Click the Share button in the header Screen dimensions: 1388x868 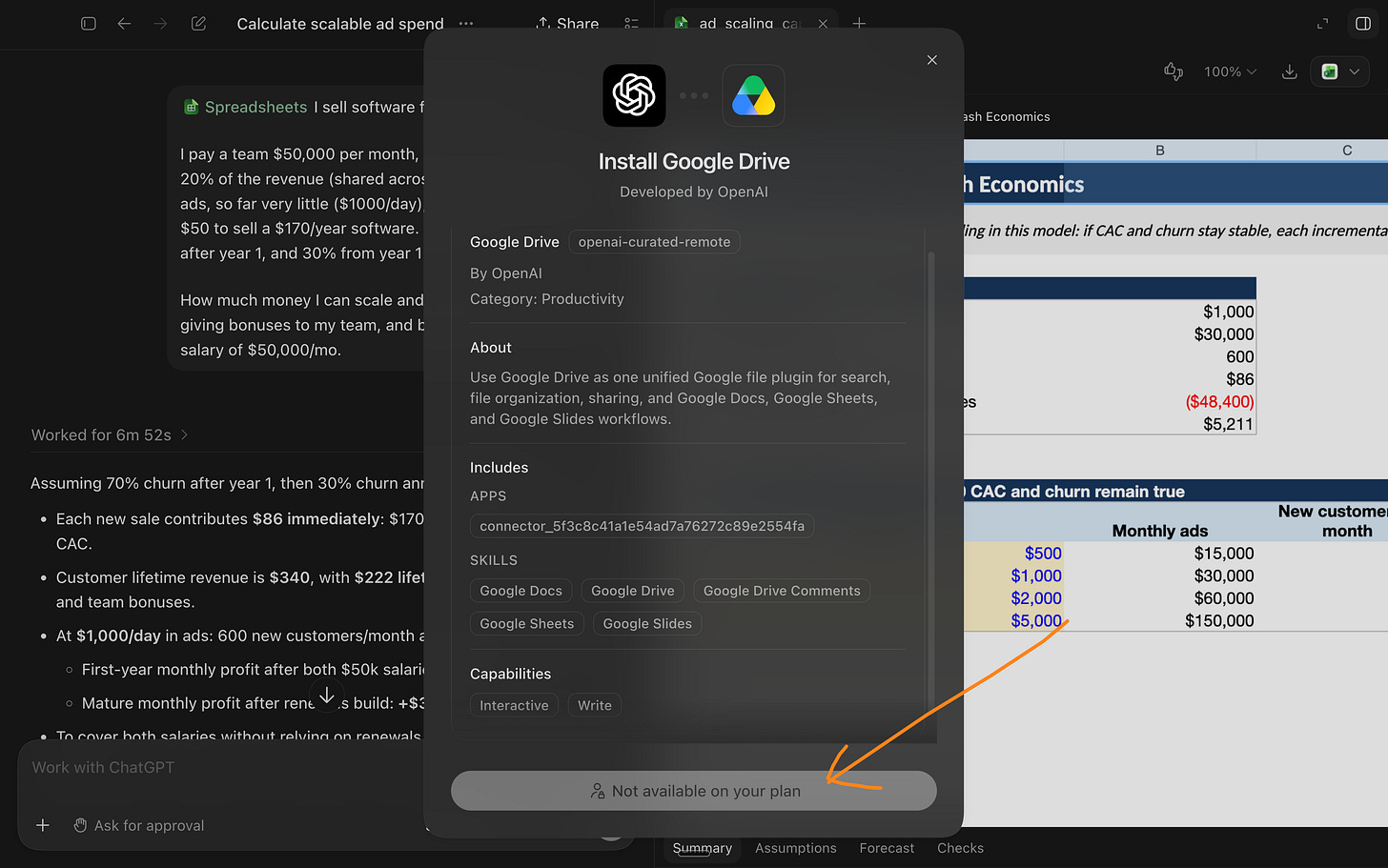pyautogui.click(x=567, y=24)
